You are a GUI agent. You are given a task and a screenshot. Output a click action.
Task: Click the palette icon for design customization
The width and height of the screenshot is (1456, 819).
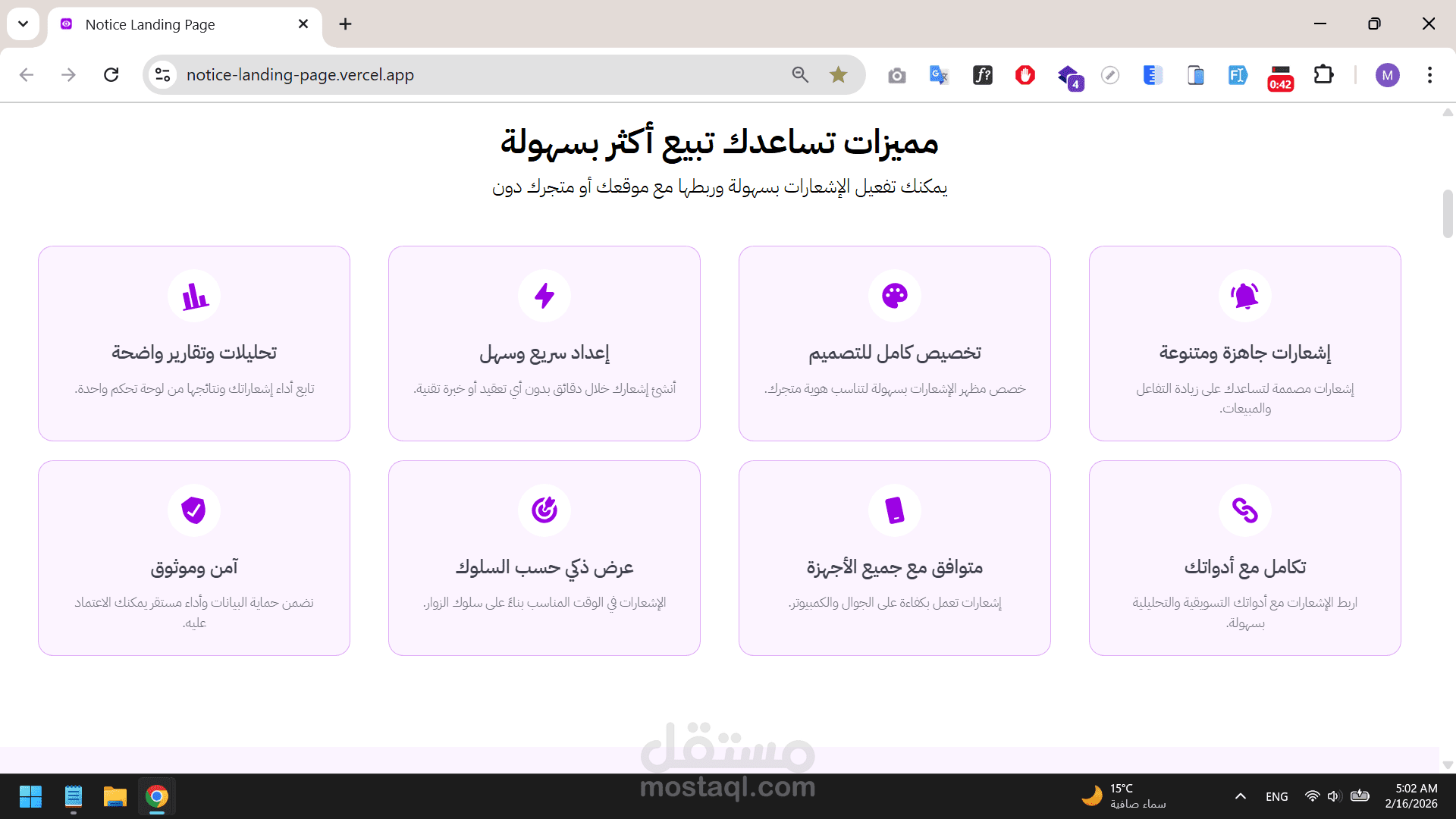tap(894, 296)
